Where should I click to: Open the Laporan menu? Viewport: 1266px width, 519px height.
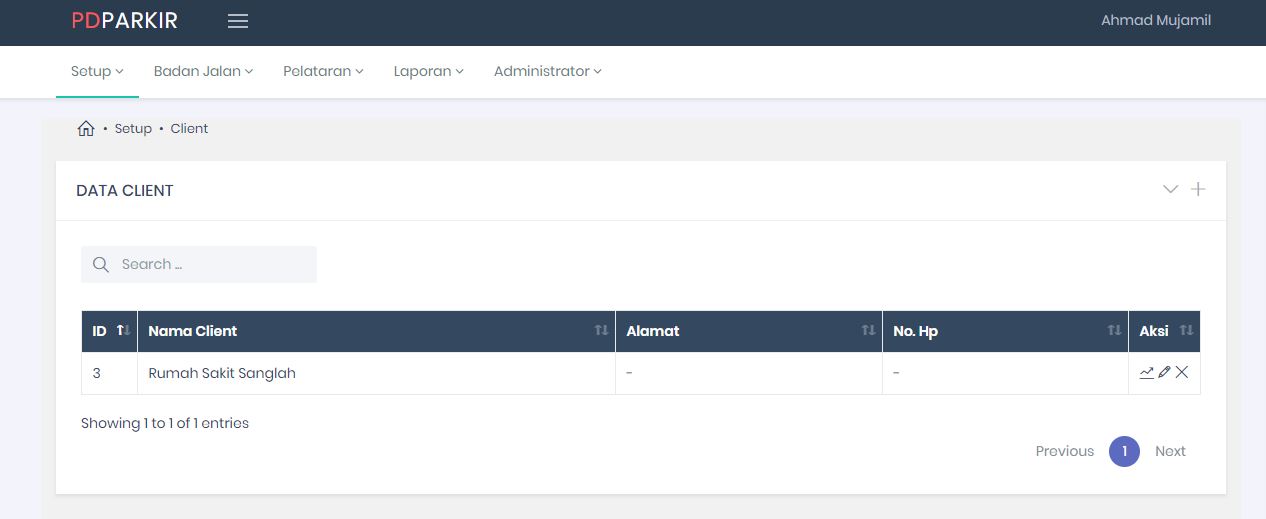[428, 72]
